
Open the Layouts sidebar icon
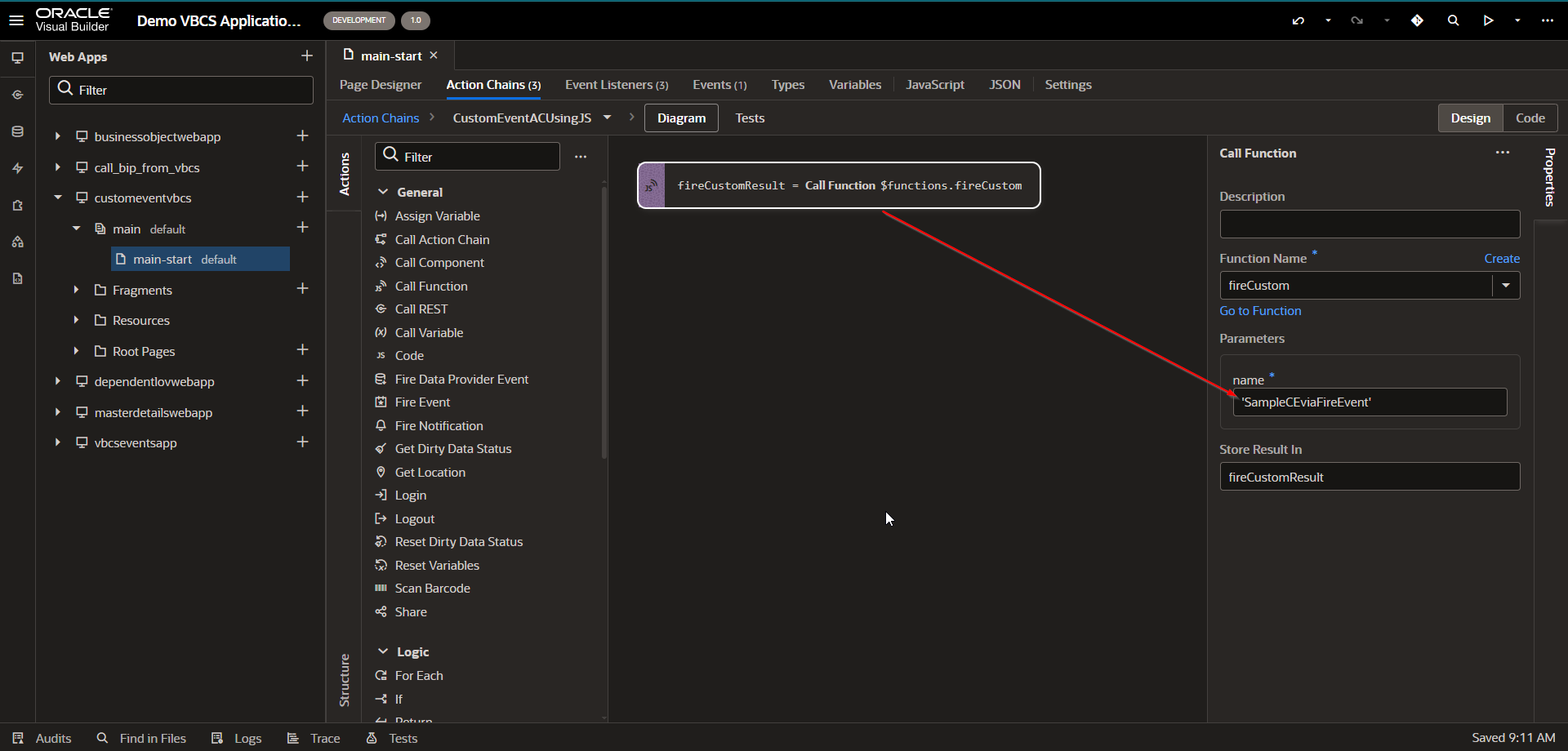[17, 242]
